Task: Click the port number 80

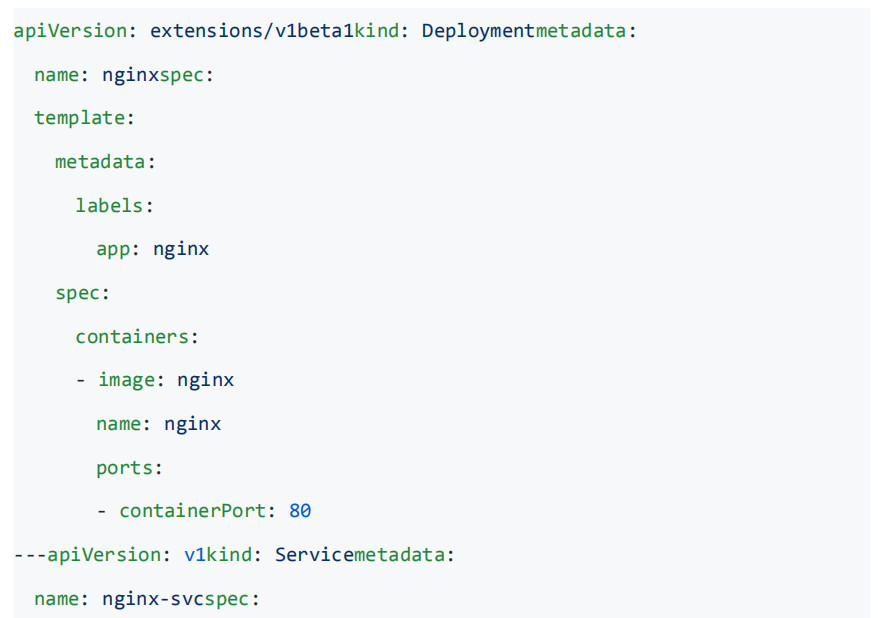Action: coord(300,511)
